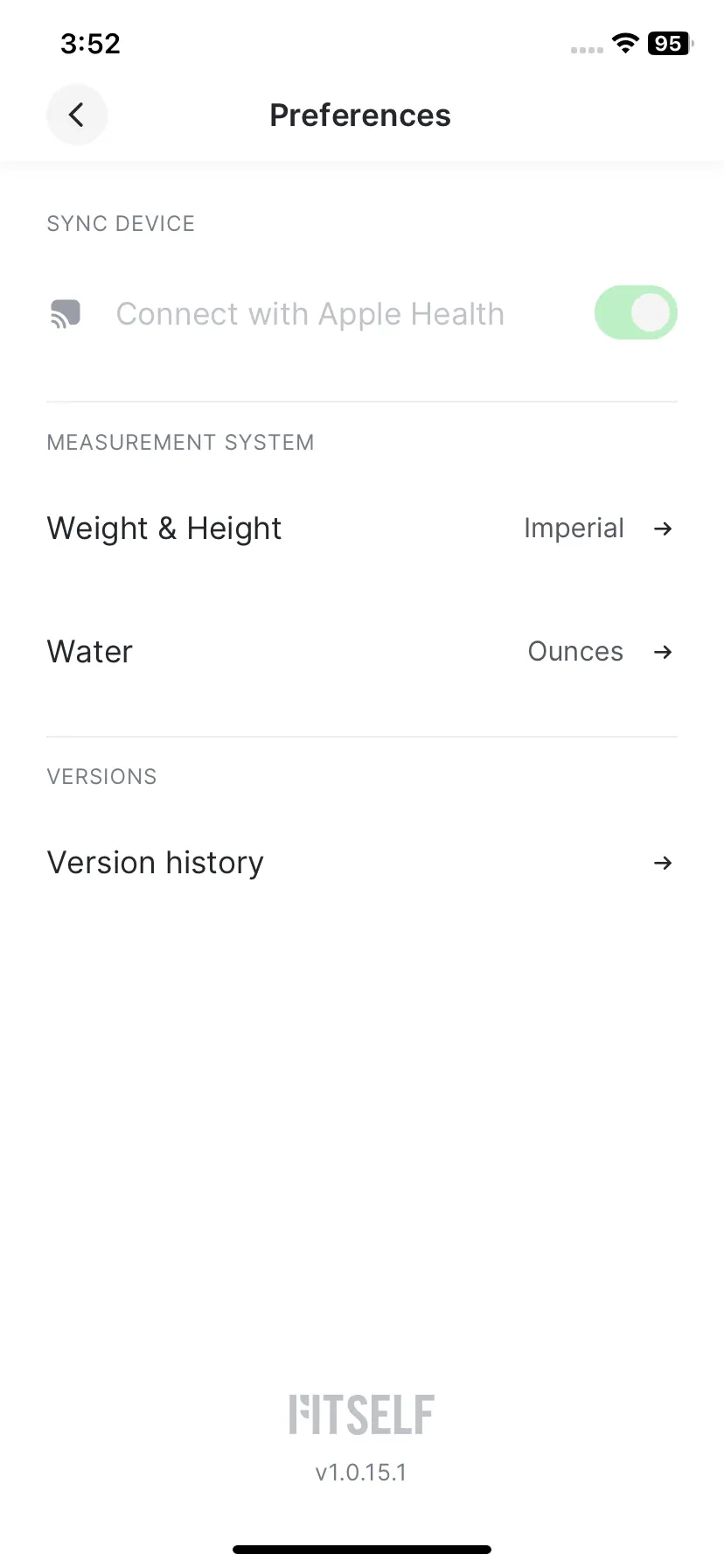Tap the back chevron button

(77, 115)
